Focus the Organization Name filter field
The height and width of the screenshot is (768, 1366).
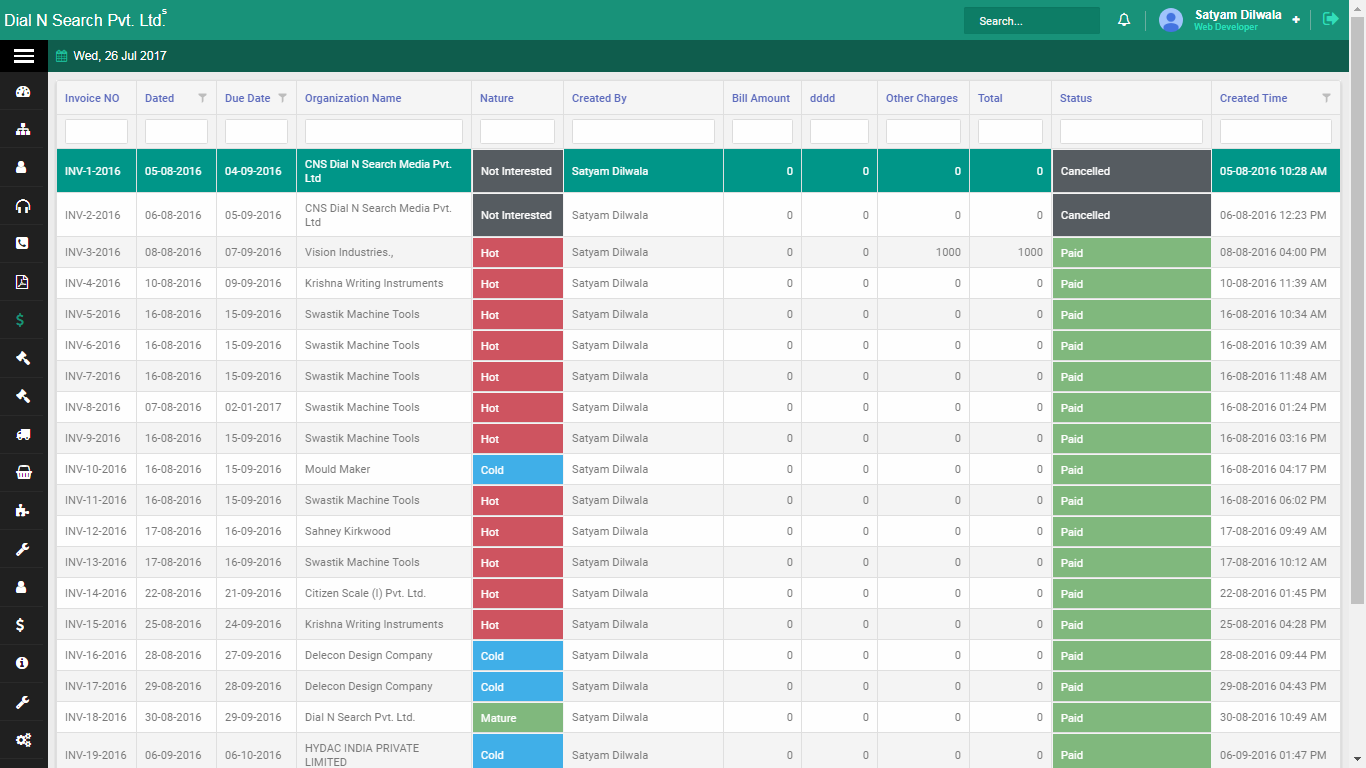pos(384,131)
